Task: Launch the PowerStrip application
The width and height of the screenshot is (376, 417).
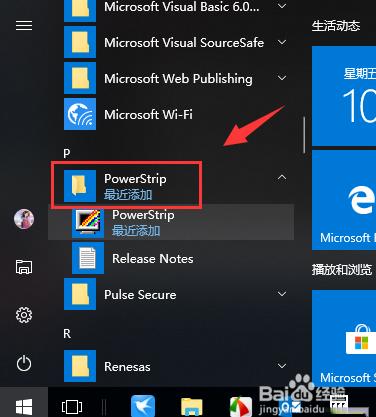Action: coord(171,222)
